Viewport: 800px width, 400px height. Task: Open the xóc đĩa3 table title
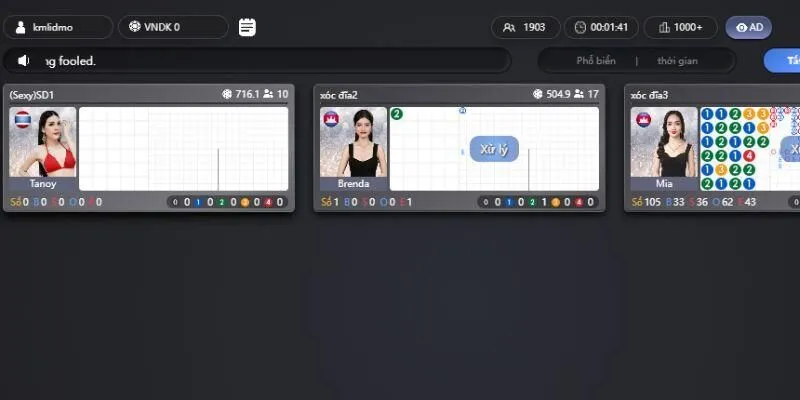(649, 95)
